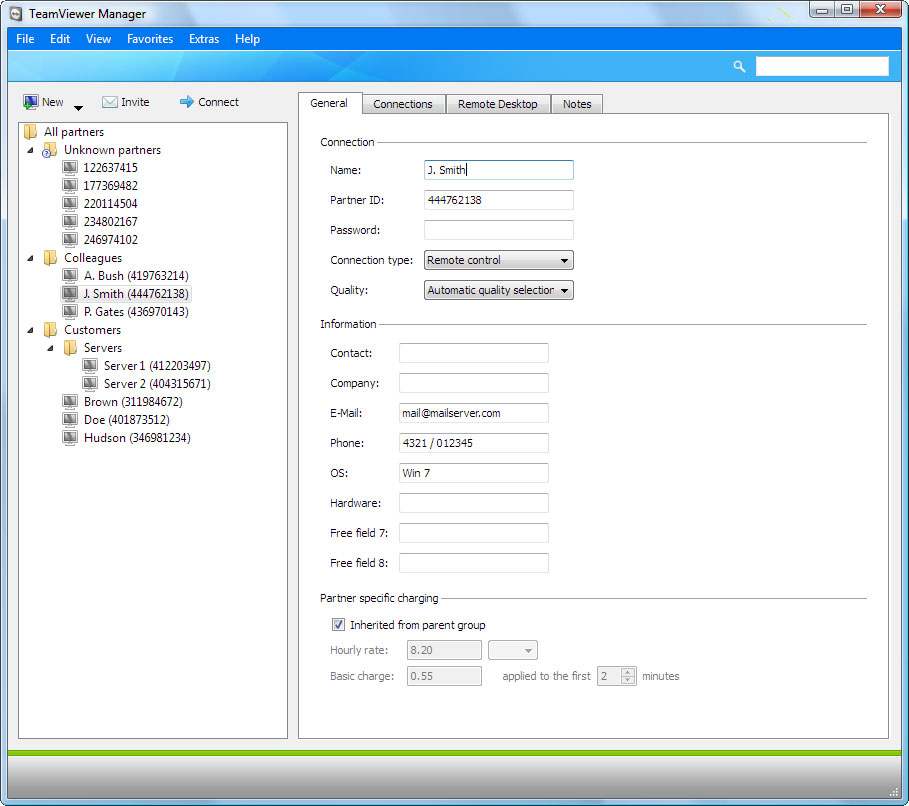The width and height of the screenshot is (909, 806).
Task: Collapse the Unknown partners group
Action: [x=30, y=150]
